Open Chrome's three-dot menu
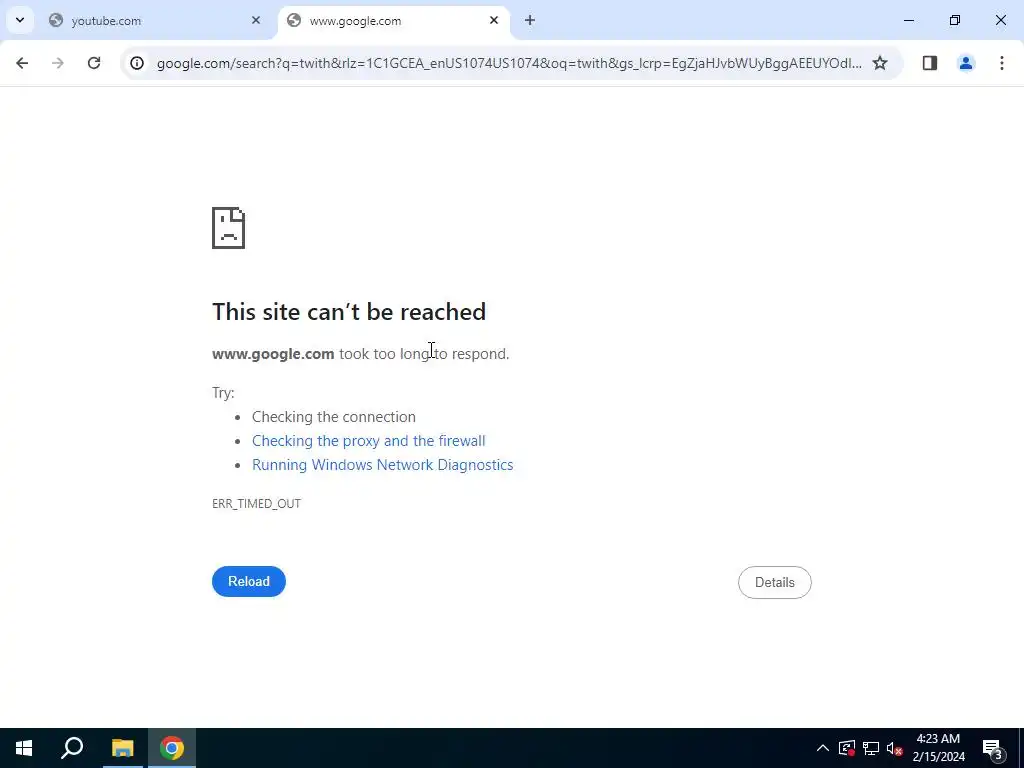This screenshot has height=768, width=1024. coord(1001,63)
